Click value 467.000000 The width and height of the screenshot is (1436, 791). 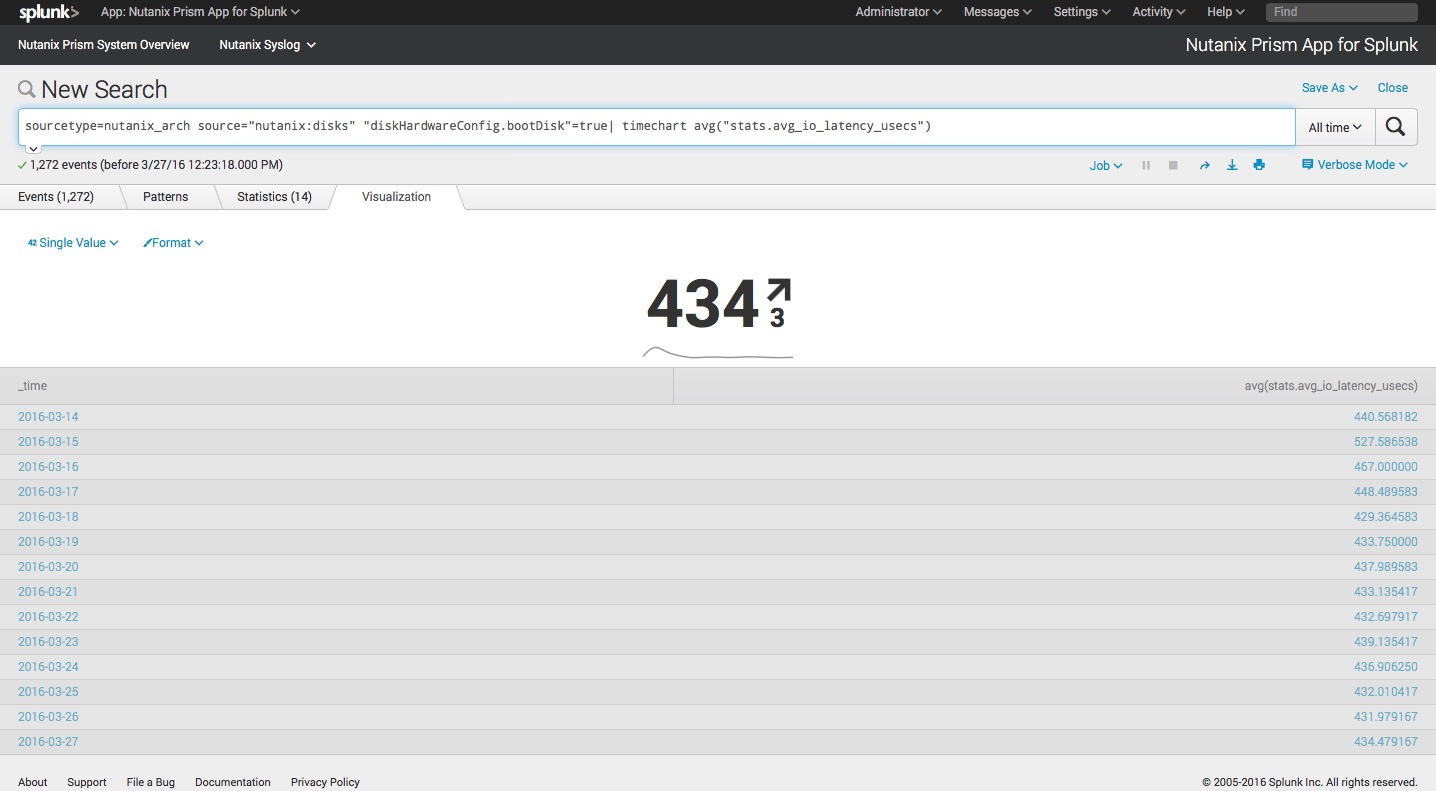click(x=1386, y=467)
